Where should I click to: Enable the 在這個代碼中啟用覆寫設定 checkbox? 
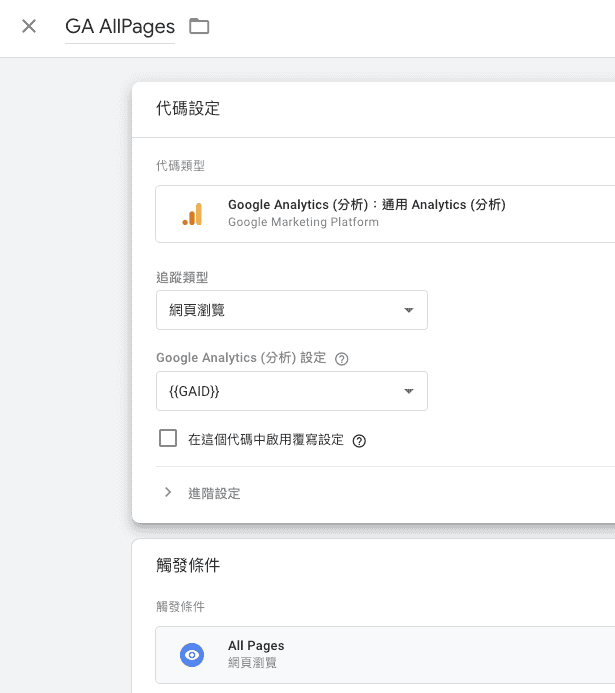click(x=168, y=439)
